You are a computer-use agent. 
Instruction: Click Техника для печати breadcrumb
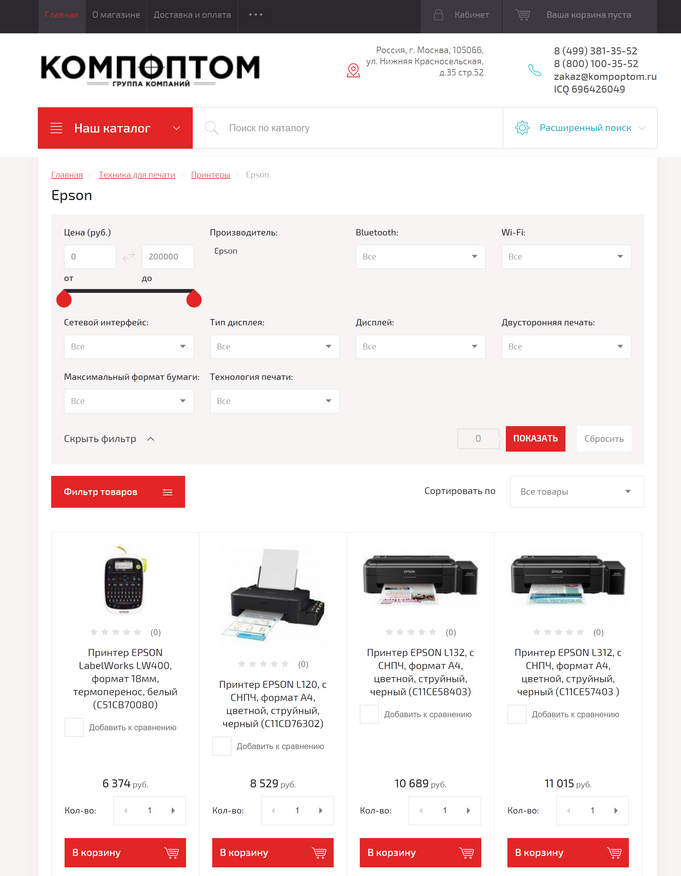(137, 175)
